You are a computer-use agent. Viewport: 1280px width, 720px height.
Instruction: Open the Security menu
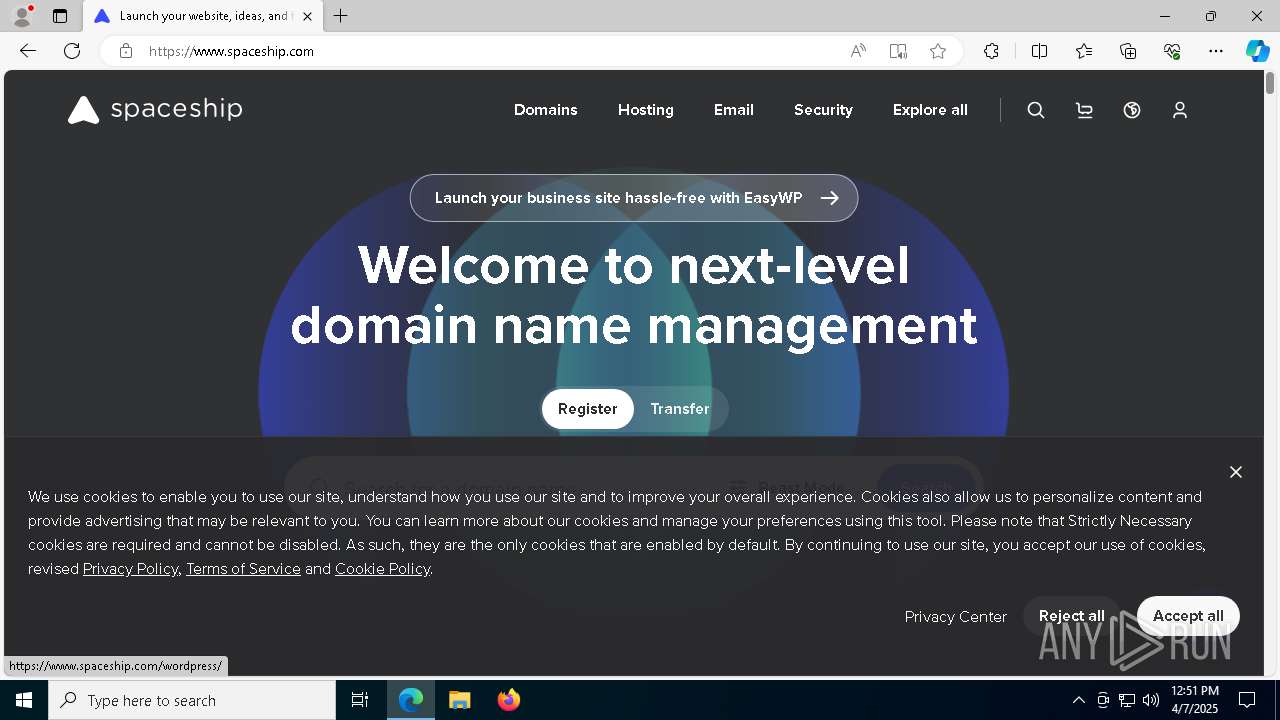(823, 110)
